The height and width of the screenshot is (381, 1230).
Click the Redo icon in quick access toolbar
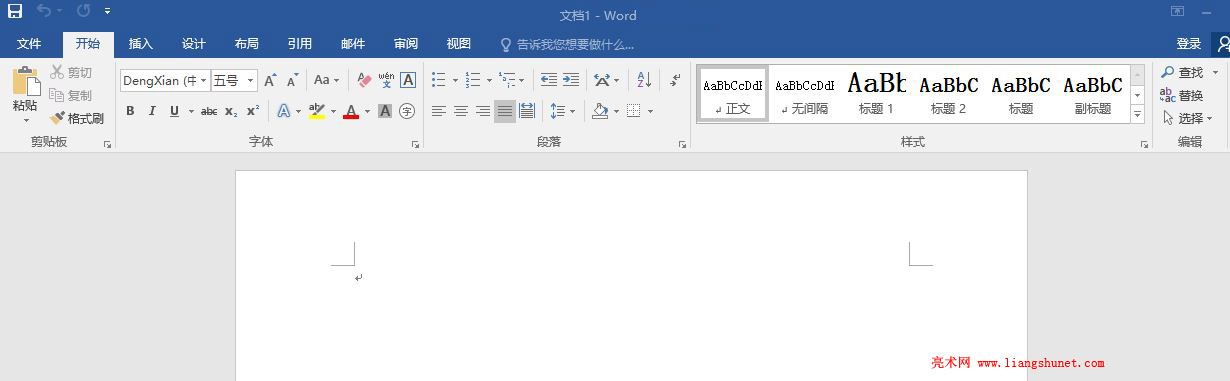pos(83,12)
